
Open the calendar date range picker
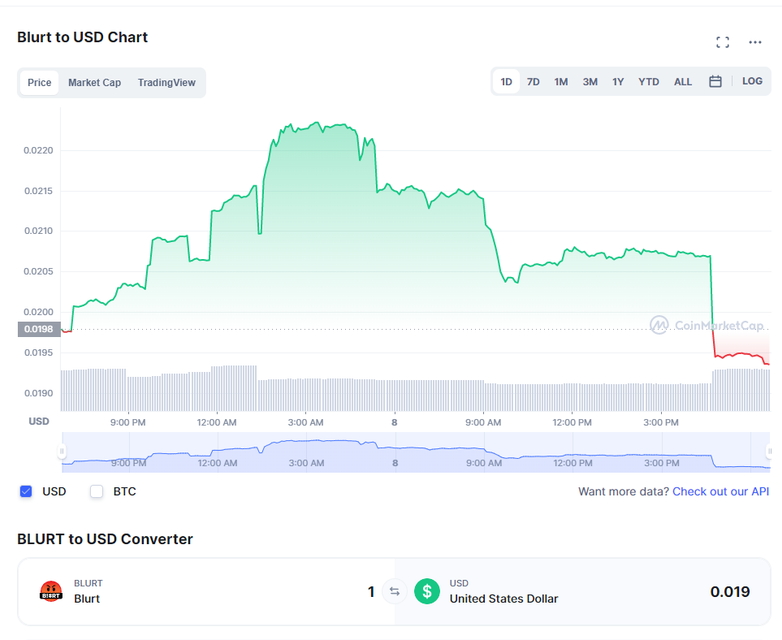(x=715, y=81)
